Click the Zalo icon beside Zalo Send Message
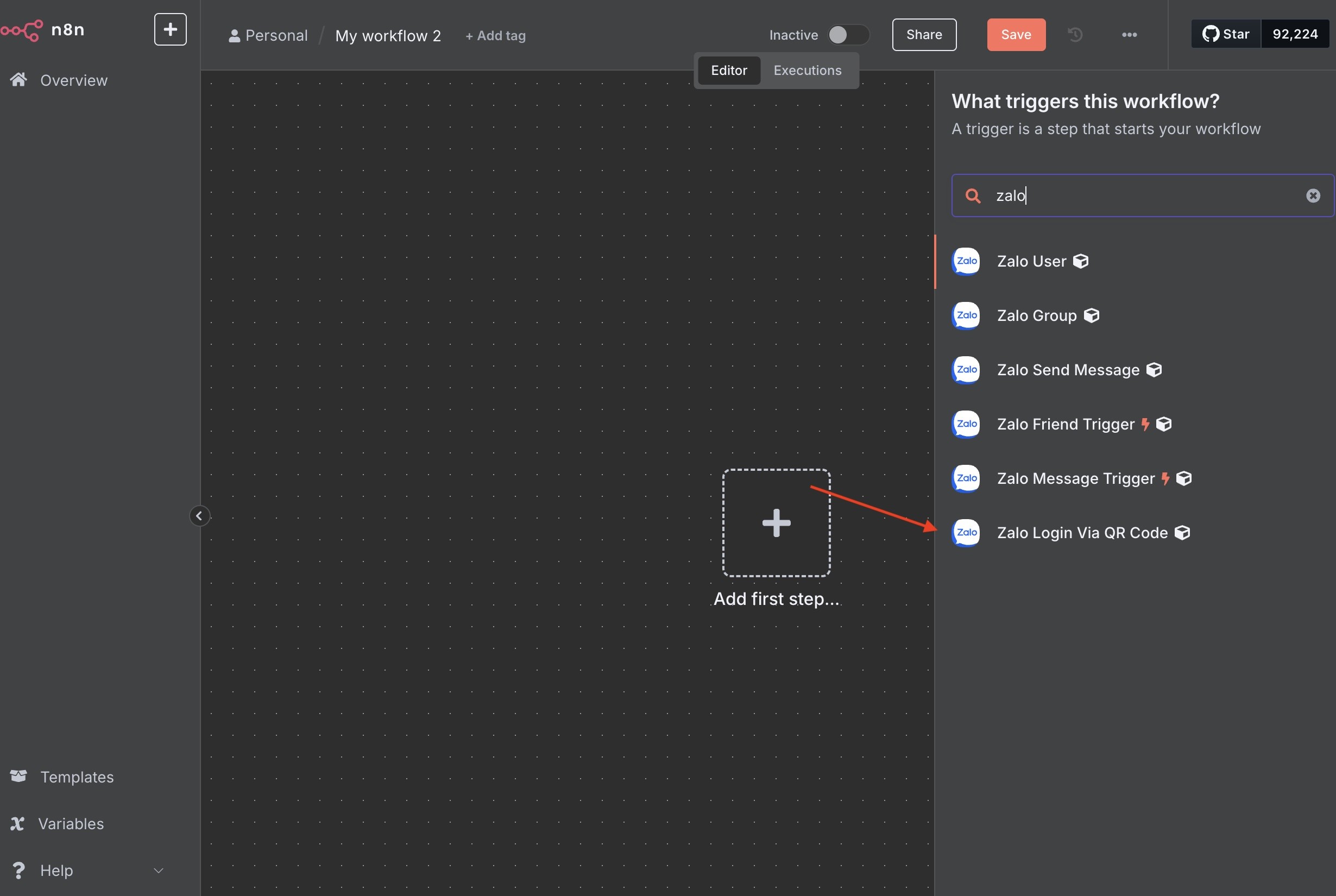 click(966, 370)
